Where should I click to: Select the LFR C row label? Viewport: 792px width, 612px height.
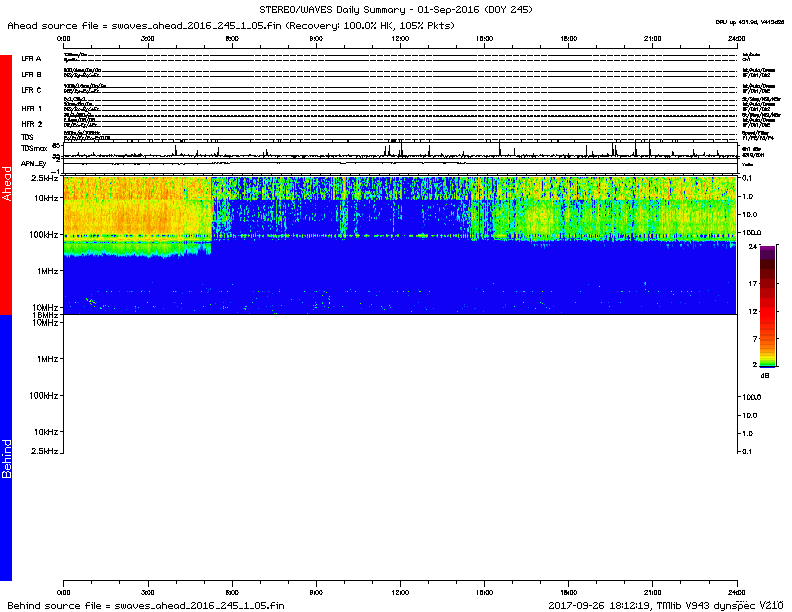click(x=31, y=90)
